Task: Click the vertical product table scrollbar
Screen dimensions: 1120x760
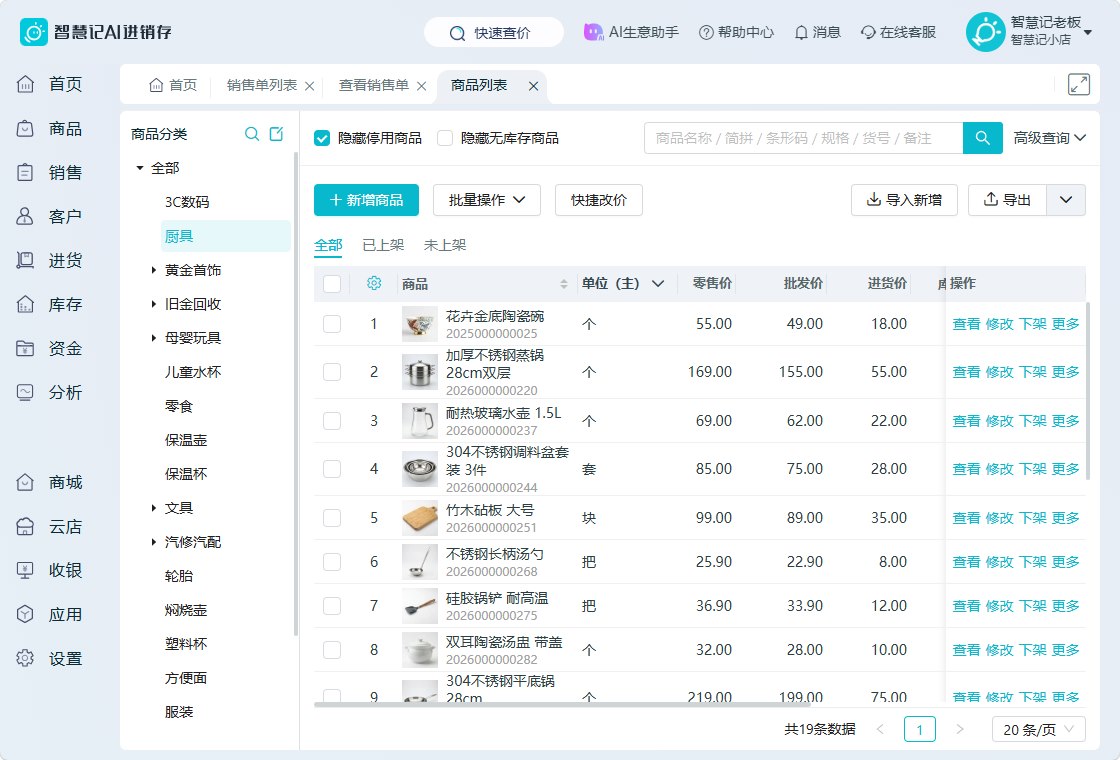Action: pyautogui.click(x=1088, y=391)
